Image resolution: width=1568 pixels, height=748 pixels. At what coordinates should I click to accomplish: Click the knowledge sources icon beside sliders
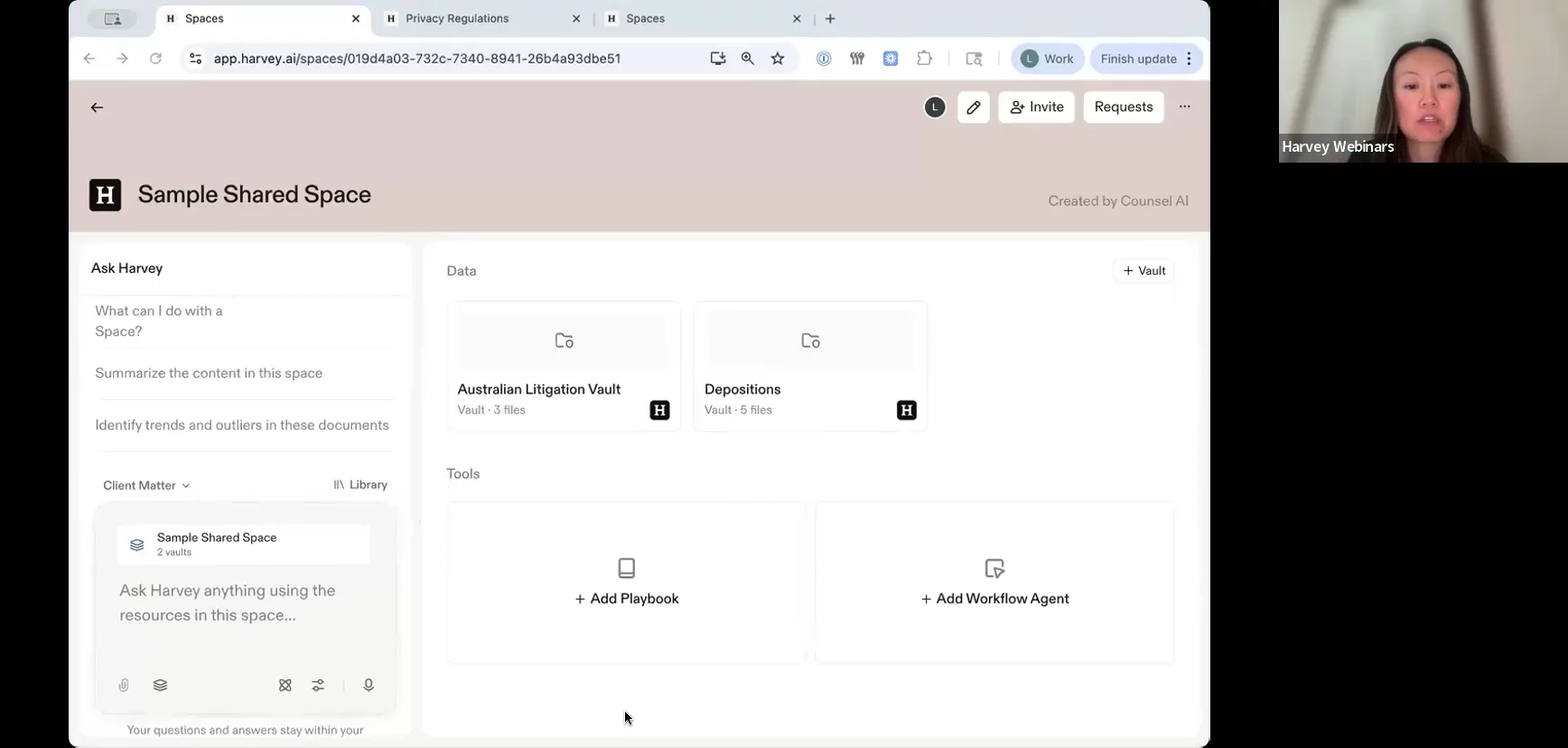(285, 686)
